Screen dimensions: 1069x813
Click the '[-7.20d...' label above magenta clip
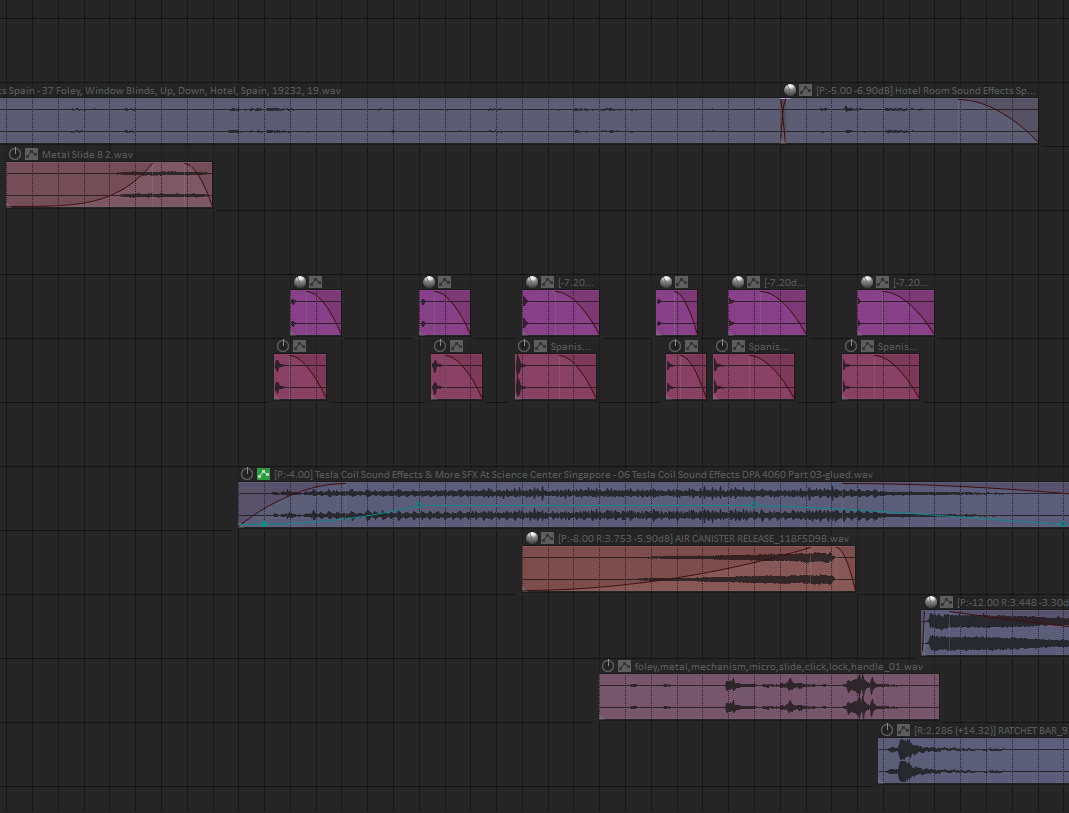click(785, 282)
